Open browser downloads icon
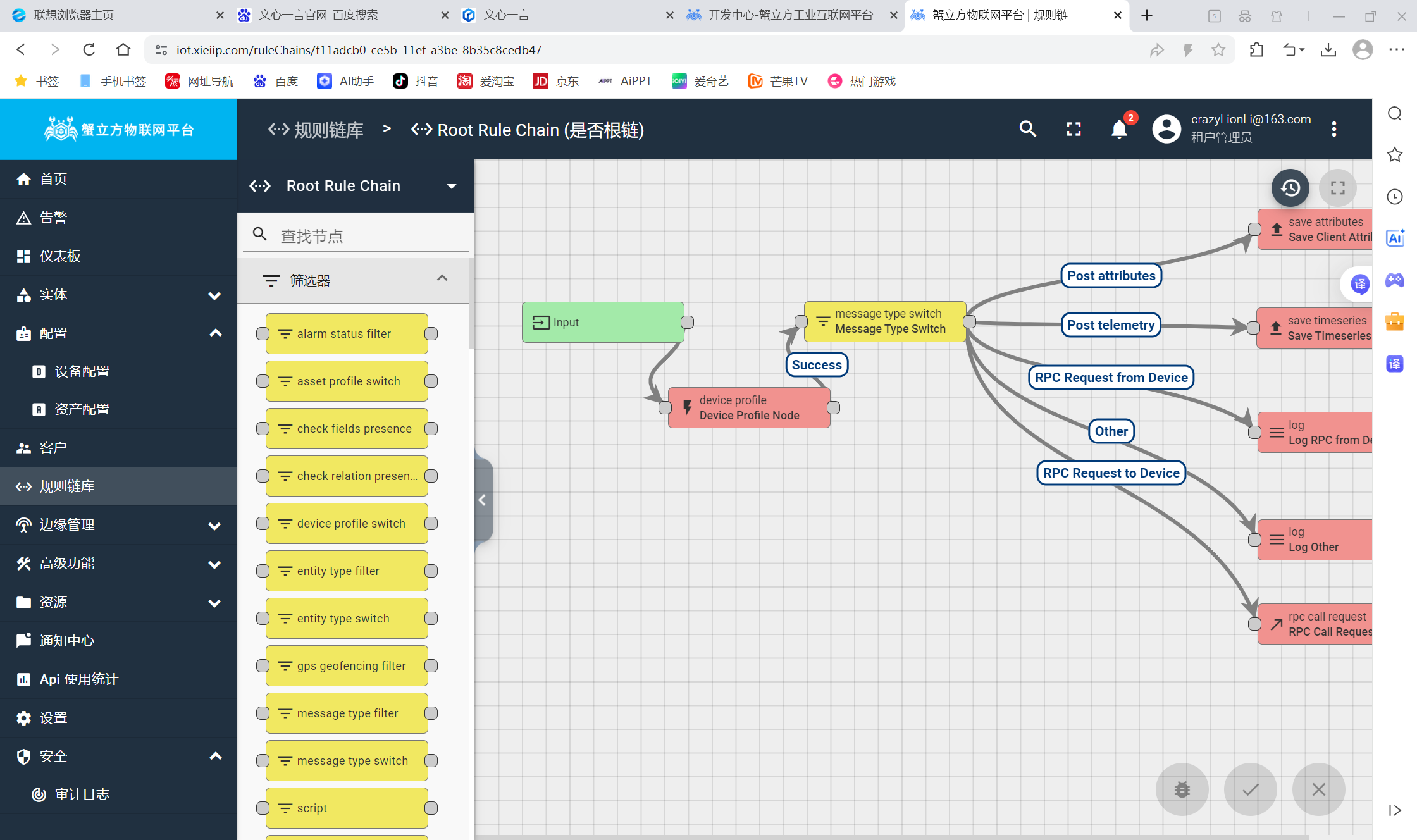Image resolution: width=1417 pixels, height=840 pixels. point(1328,50)
